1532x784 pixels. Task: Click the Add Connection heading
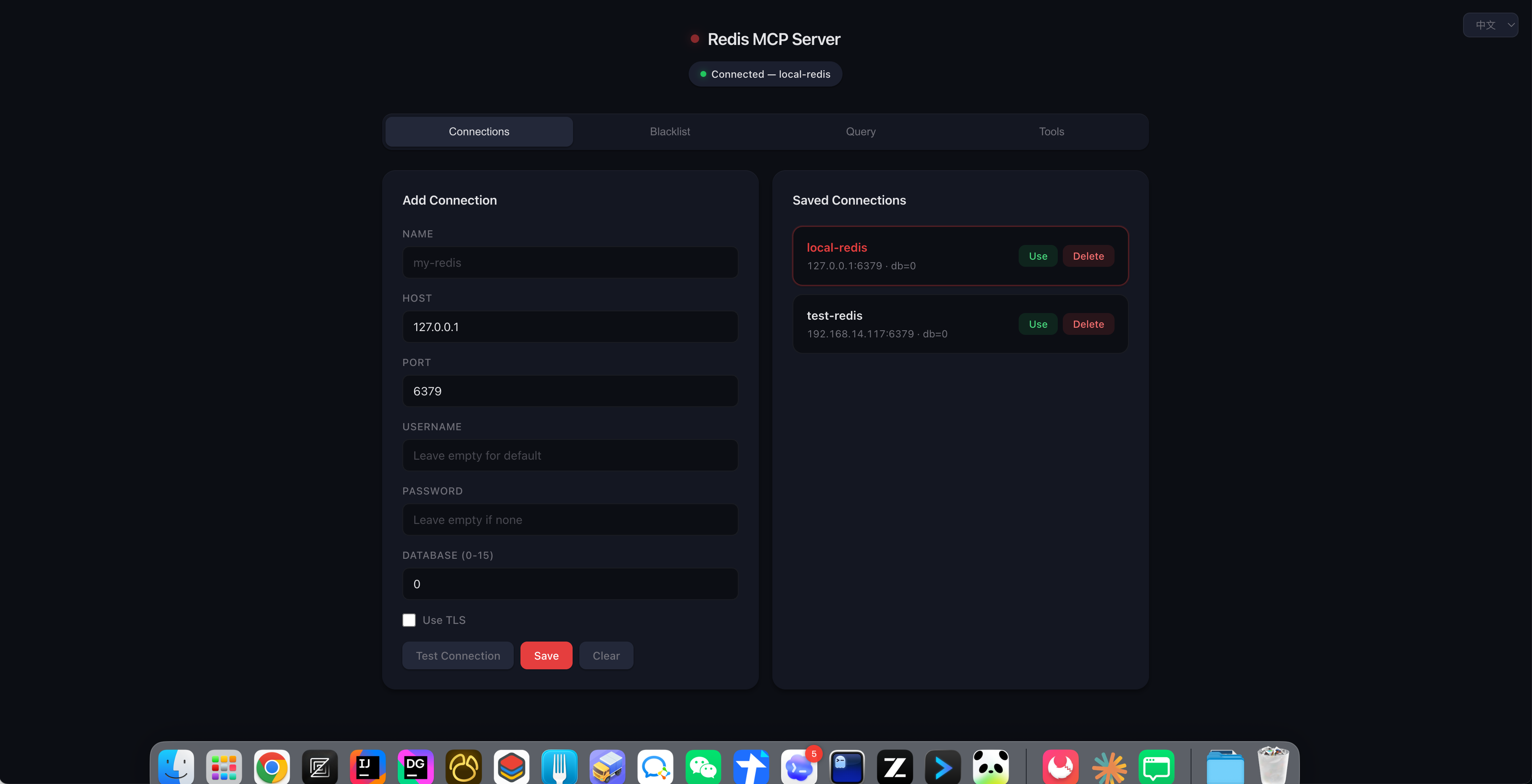pyautogui.click(x=449, y=200)
